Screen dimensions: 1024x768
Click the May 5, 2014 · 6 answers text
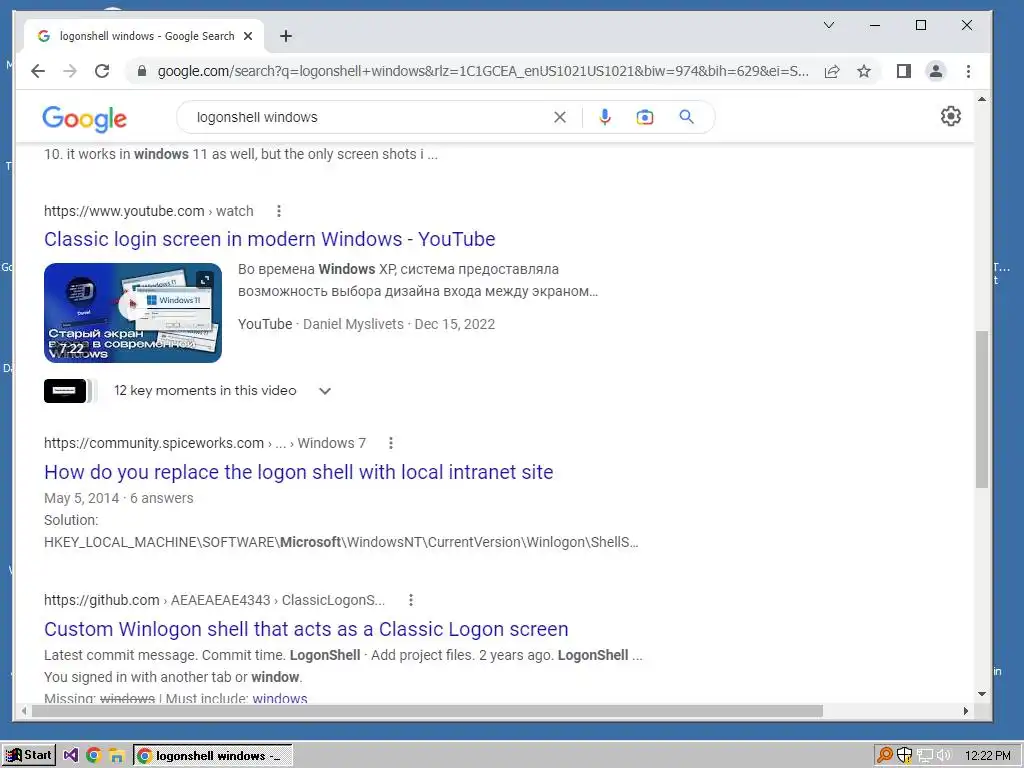click(x=119, y=498)
